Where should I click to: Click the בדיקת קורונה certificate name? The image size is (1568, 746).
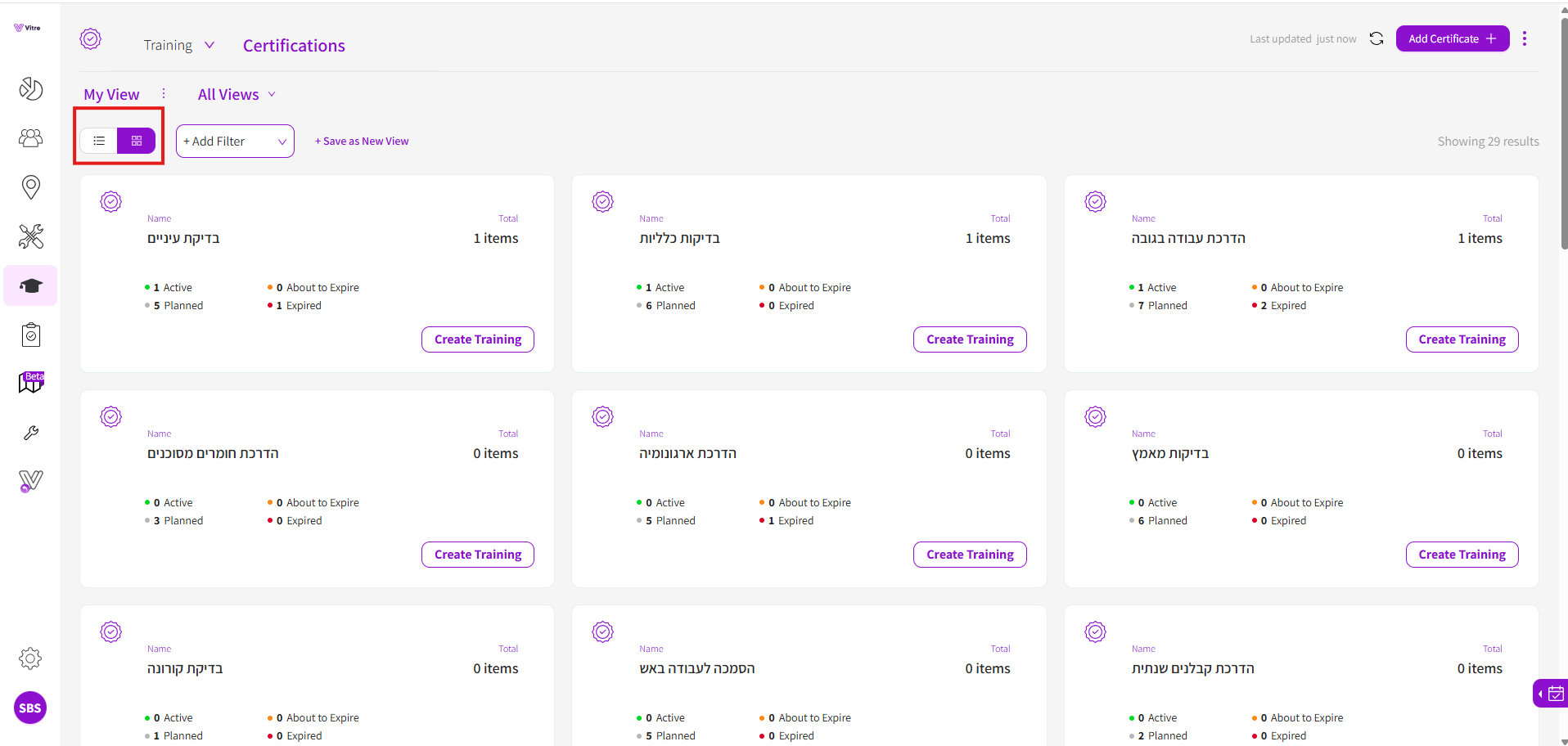pyautogui.click(x=185, y=668)
